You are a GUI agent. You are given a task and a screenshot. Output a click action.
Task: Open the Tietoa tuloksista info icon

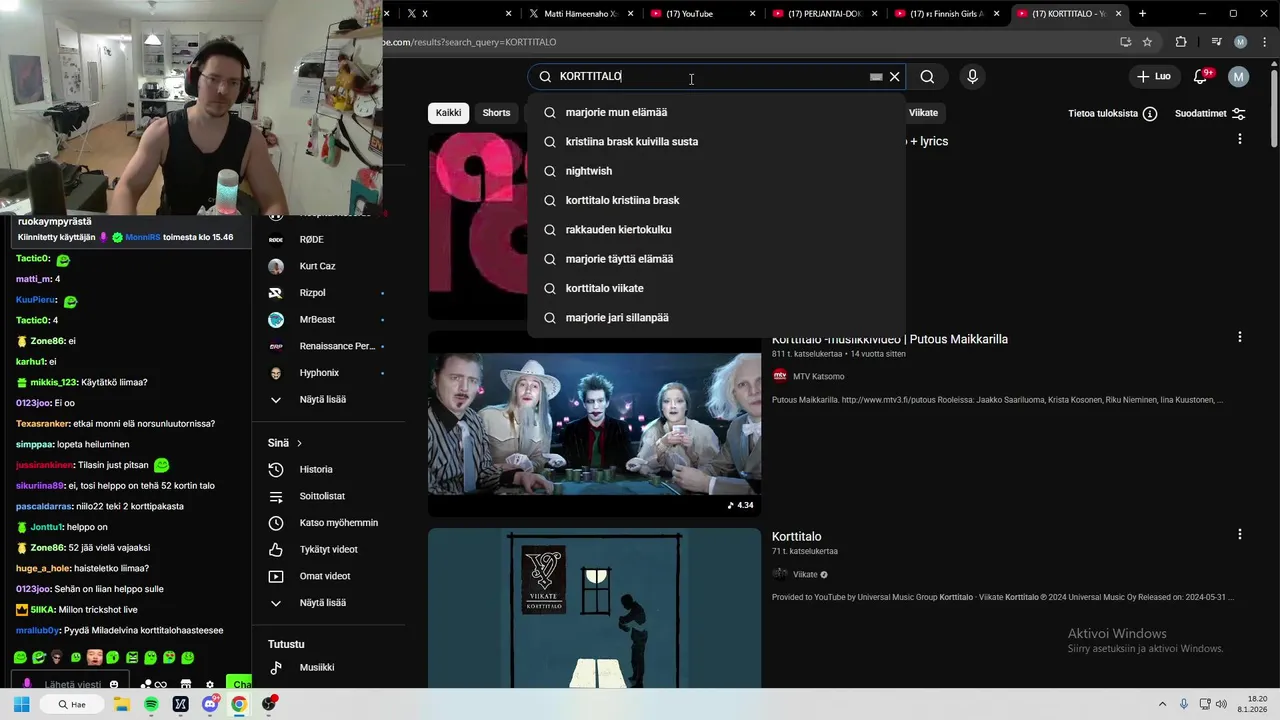(1150, 114)
